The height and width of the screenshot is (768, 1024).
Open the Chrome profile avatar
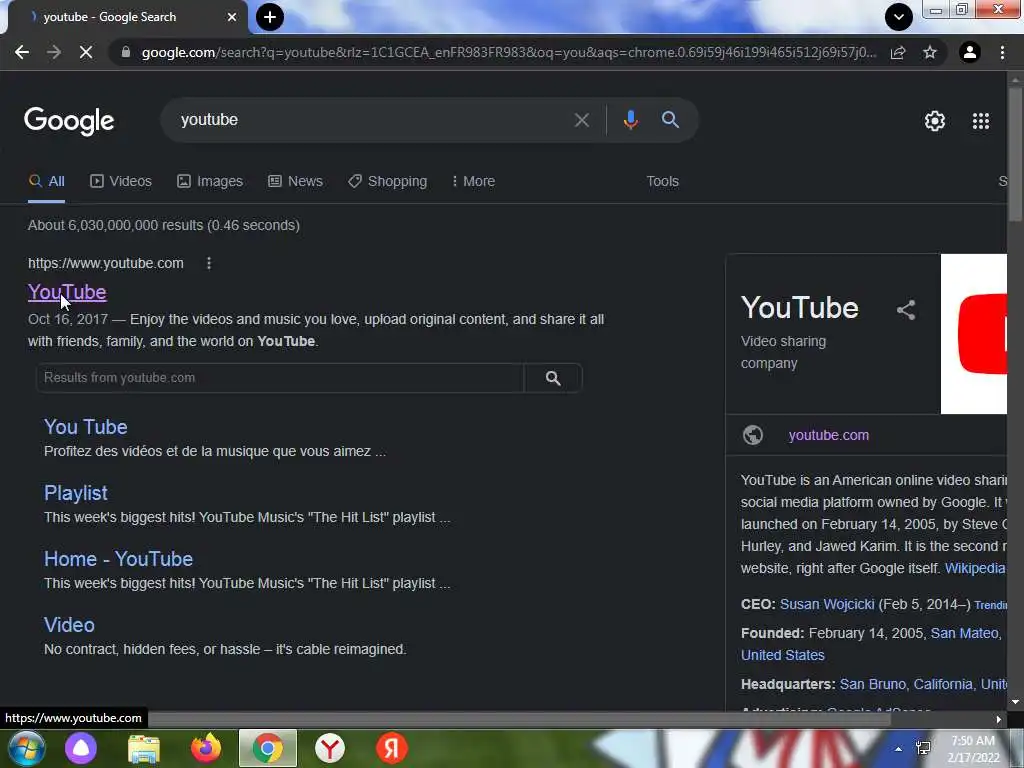coord(970,52)
